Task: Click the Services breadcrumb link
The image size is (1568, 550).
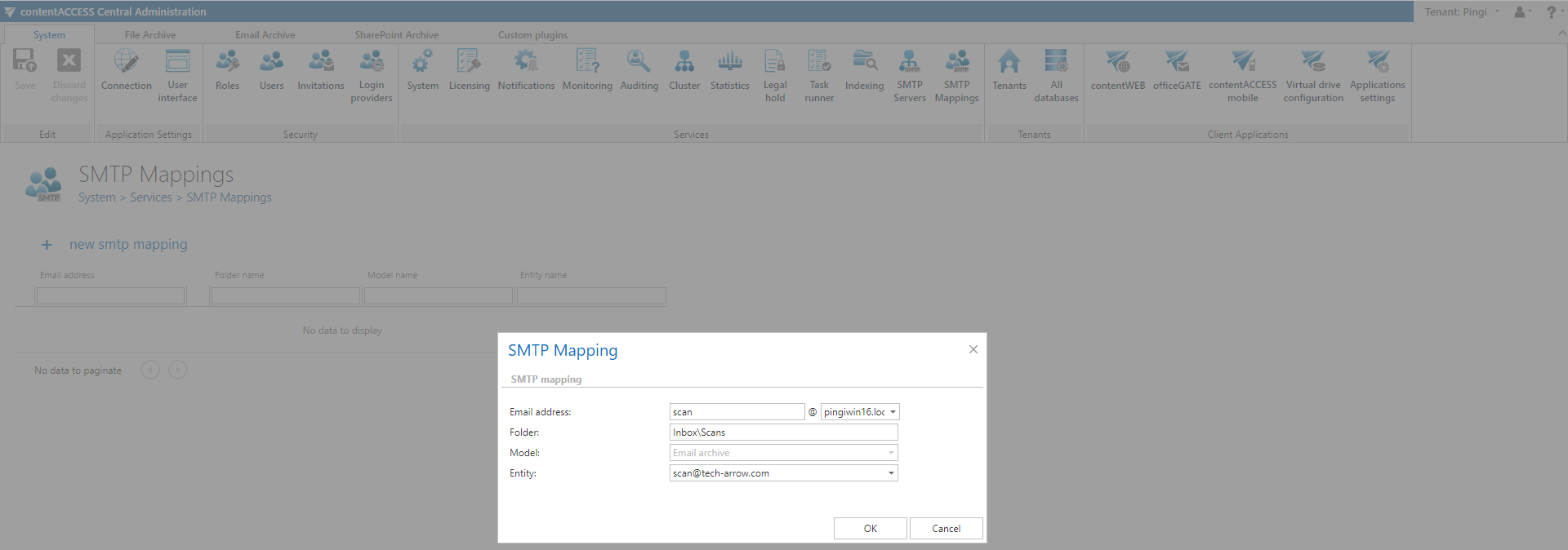Action: point(151,197)
